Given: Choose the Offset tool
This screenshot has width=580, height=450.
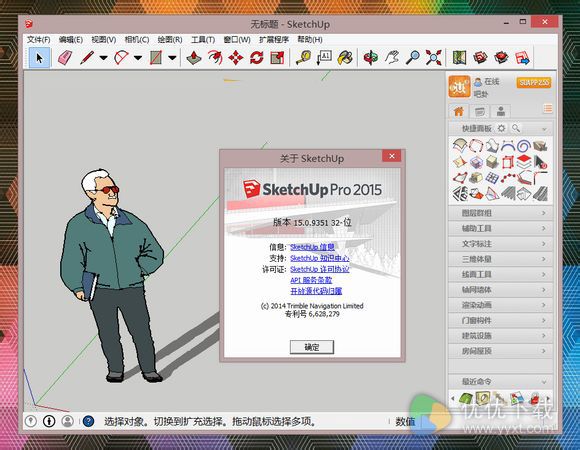Looking at the screenshot, I should pos(215,58).
